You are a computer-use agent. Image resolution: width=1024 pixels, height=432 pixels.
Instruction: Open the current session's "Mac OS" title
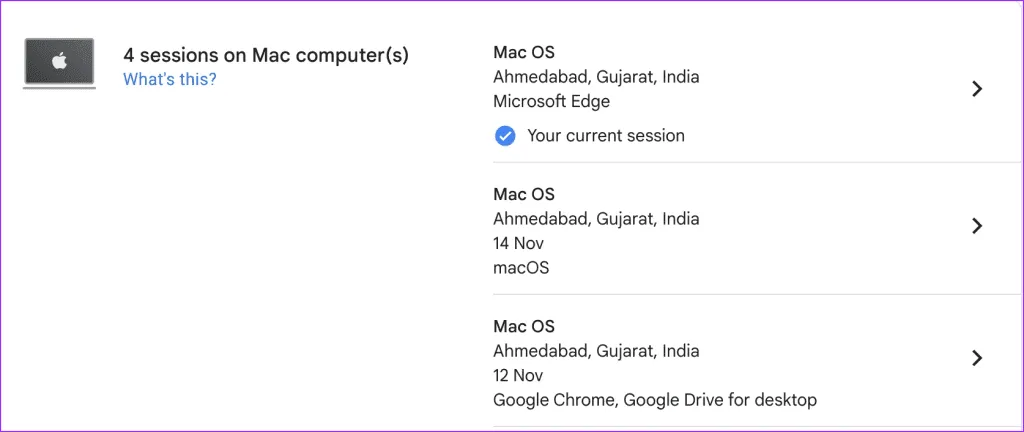tap(524, 52)
